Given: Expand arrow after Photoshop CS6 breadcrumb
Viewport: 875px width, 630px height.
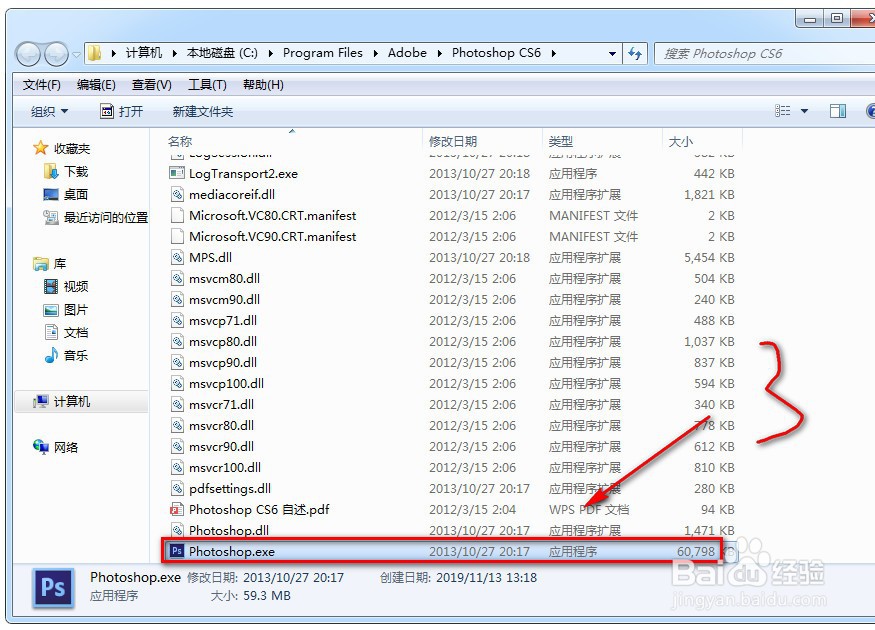Looking at the screenshot, I should point(554,54).
